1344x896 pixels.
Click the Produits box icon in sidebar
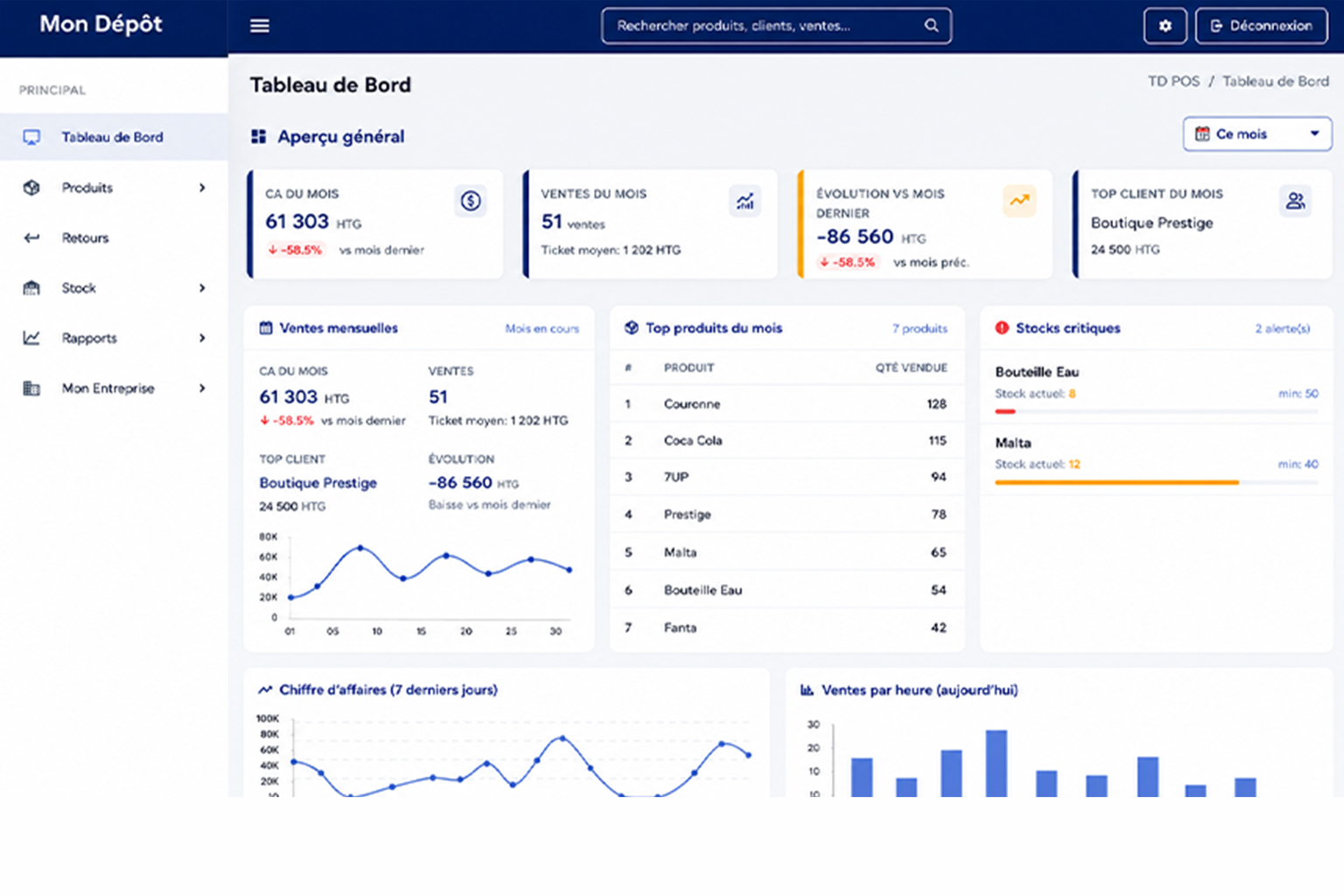[31, 187]
